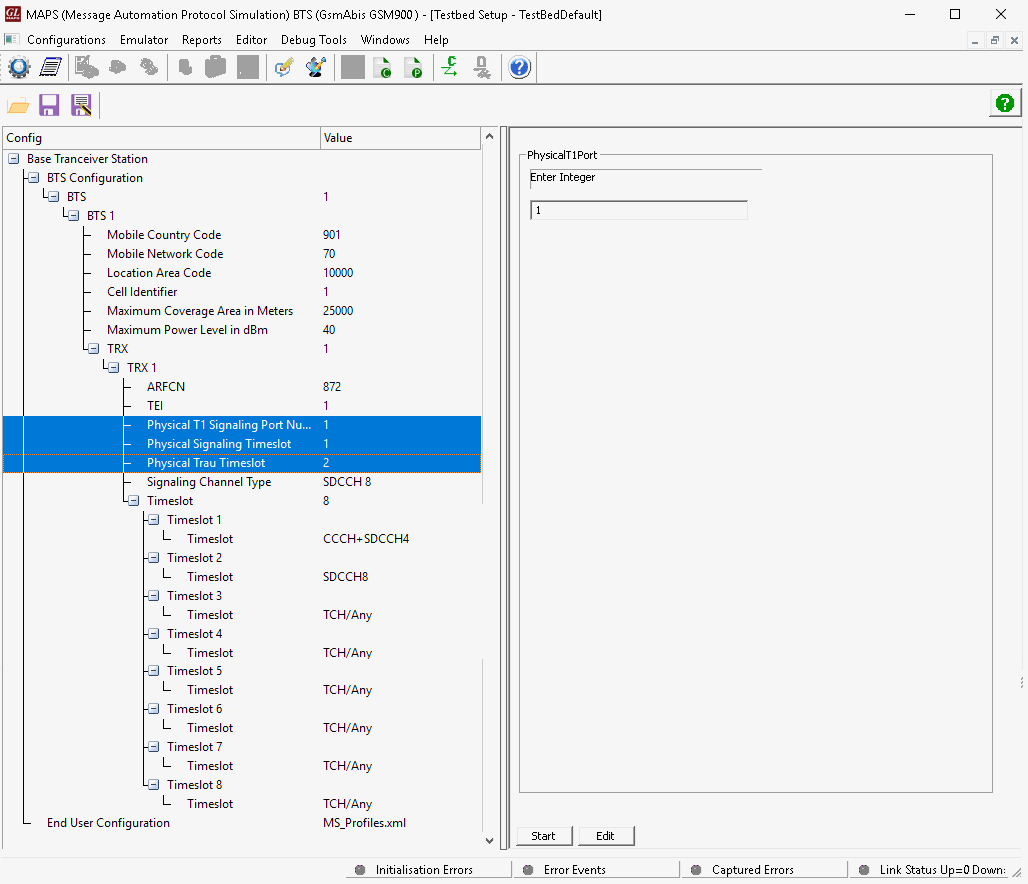
Task: Open the Debug Tools menu
Action: (x=316, y=40)
